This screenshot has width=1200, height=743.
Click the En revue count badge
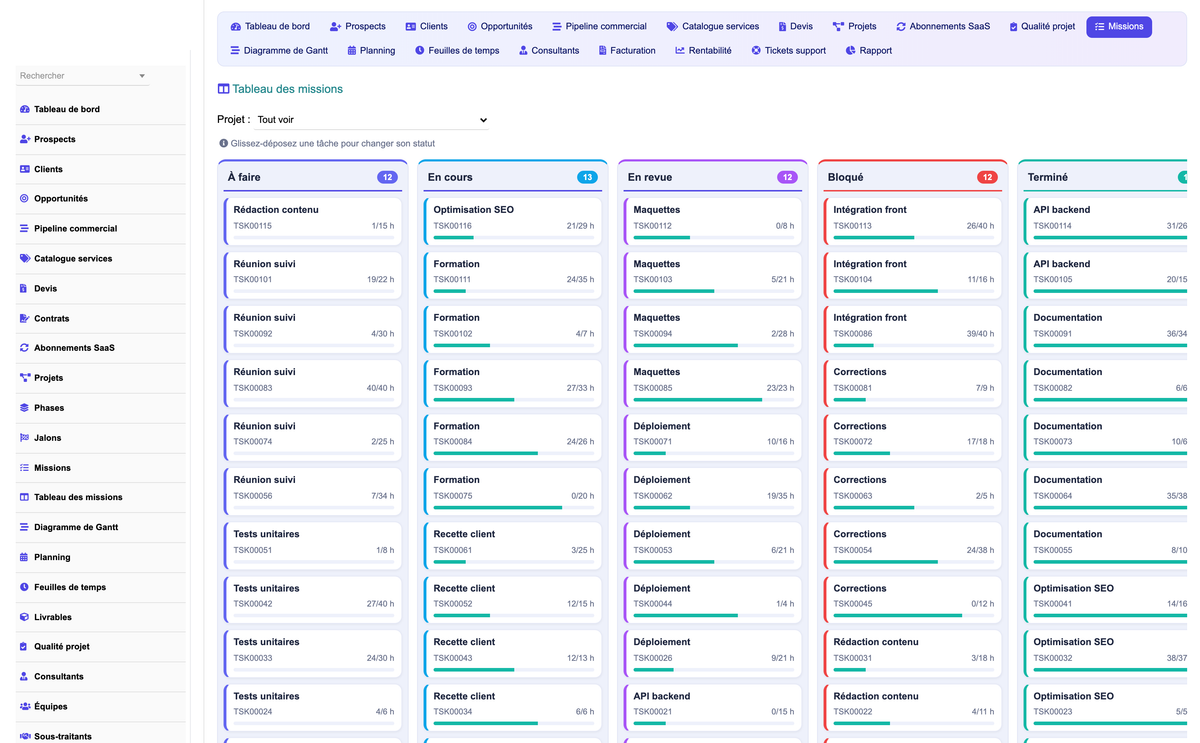787,177
